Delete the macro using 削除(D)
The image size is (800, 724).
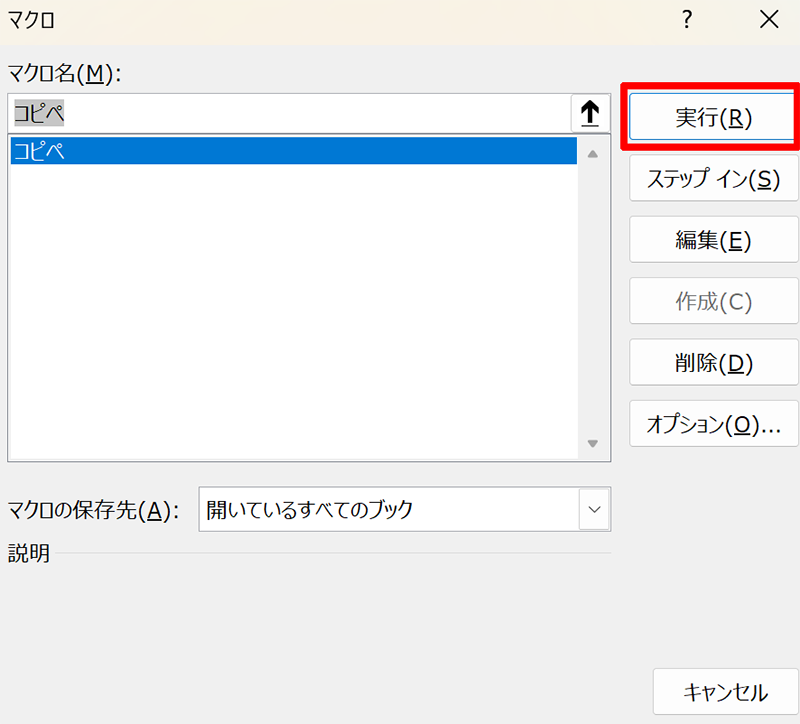713,363
